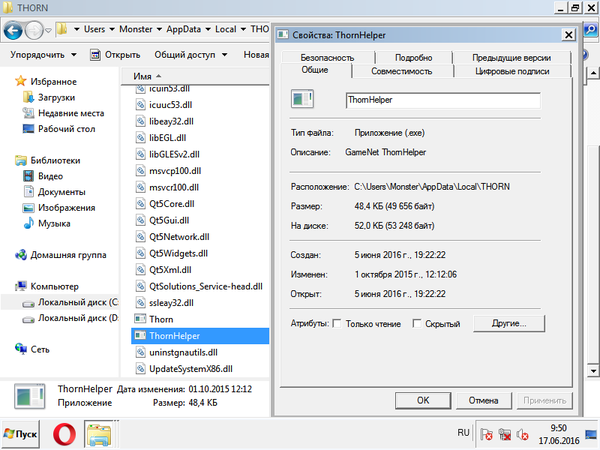Switch to the Безопасность tab

tap(327, 57)
